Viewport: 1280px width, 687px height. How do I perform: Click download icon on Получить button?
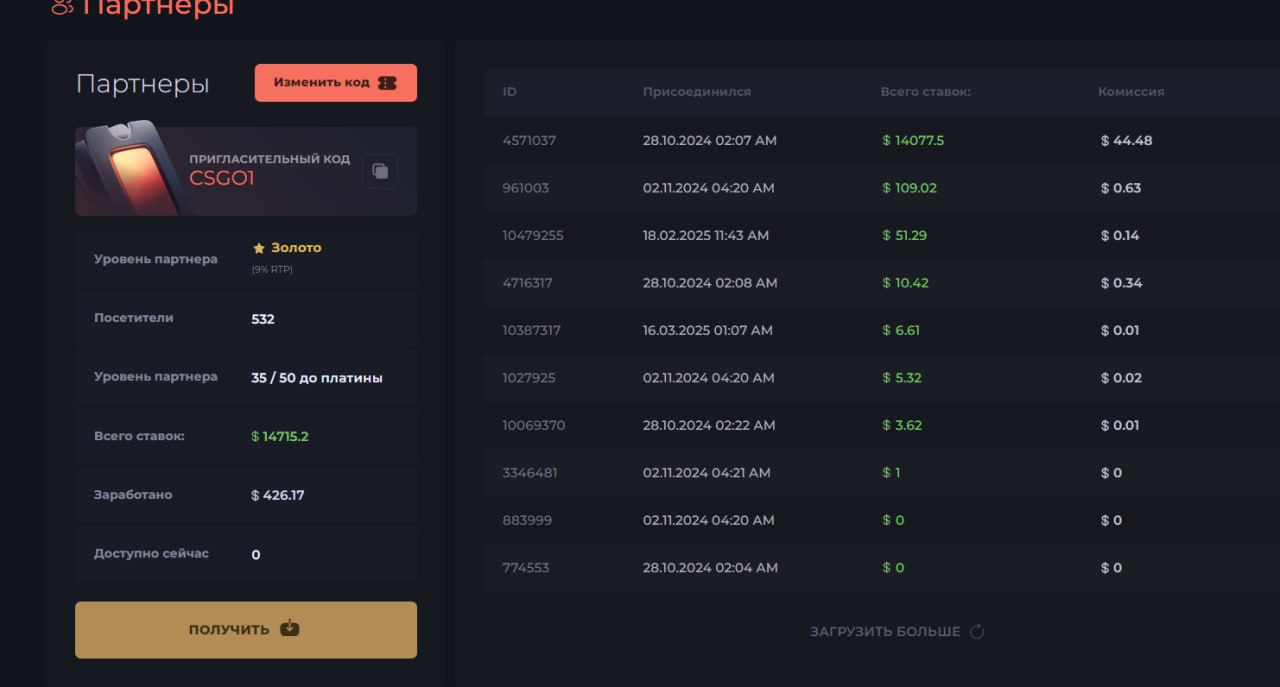coord(289,629)
